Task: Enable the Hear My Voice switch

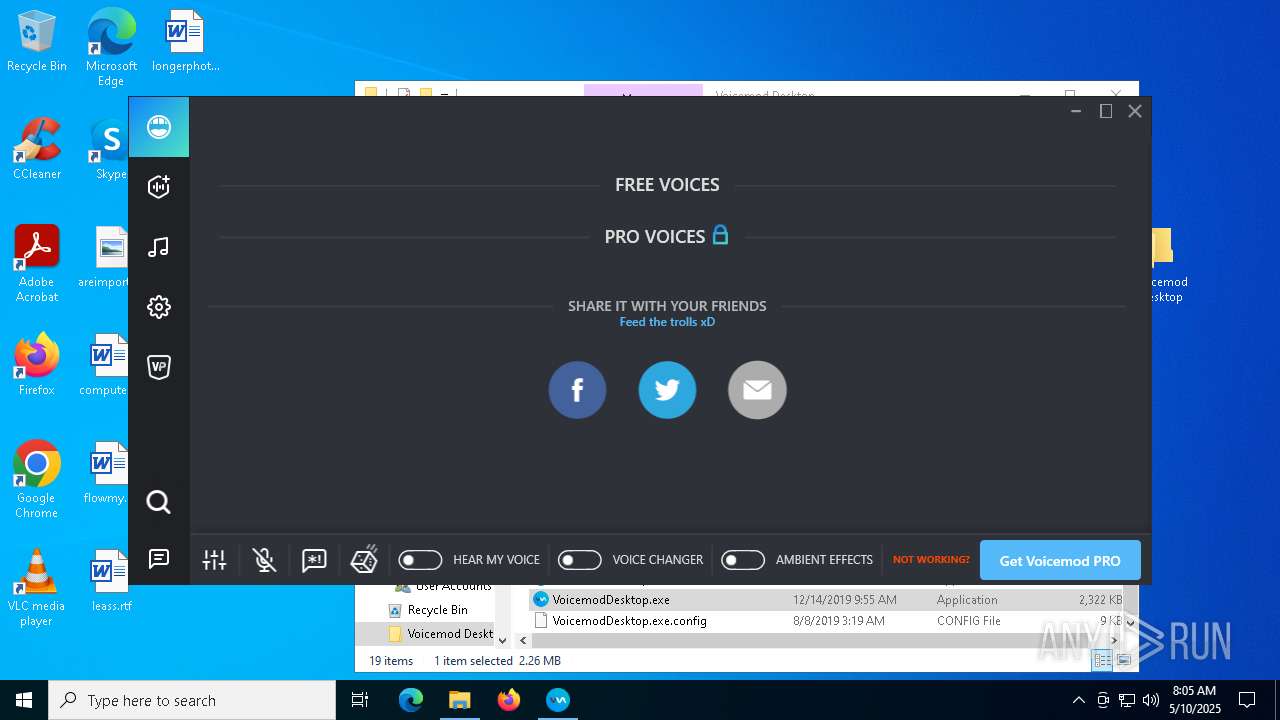Action: [420, 560]
